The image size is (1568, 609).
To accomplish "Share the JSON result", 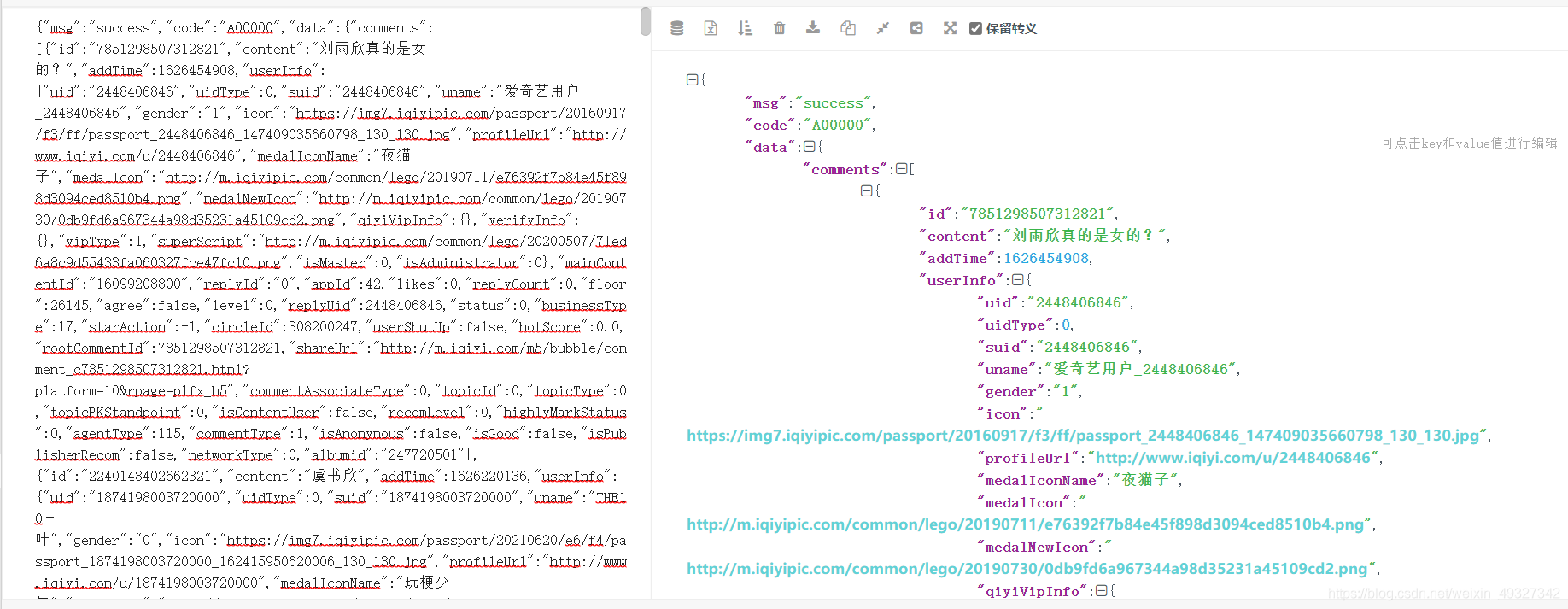I will (x=916, y=28).
